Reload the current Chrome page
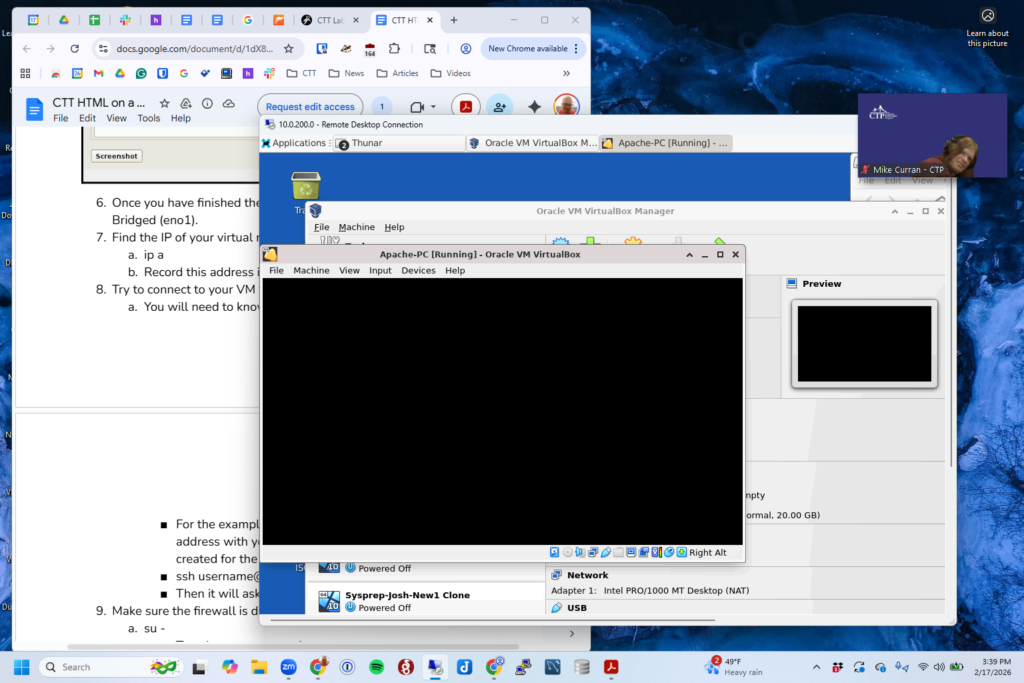The height and width of the screenshot is (683, 1024). coord(74,48)
